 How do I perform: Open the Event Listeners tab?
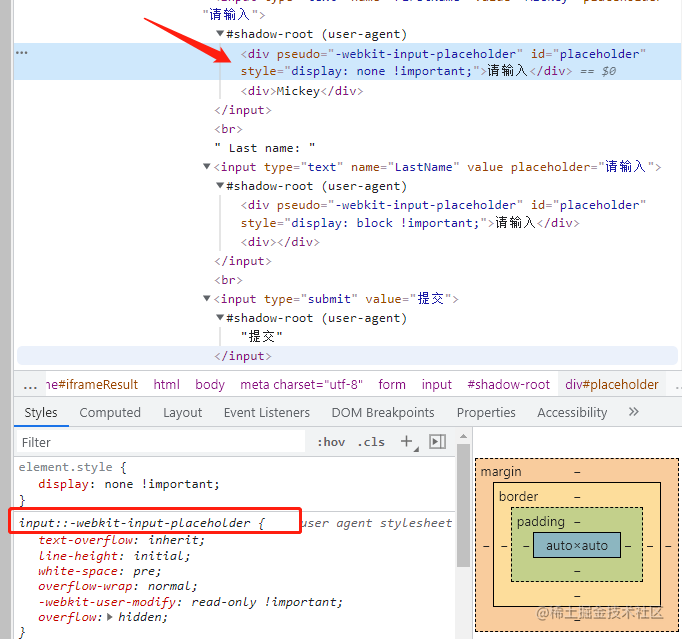[x=267, y=412]
